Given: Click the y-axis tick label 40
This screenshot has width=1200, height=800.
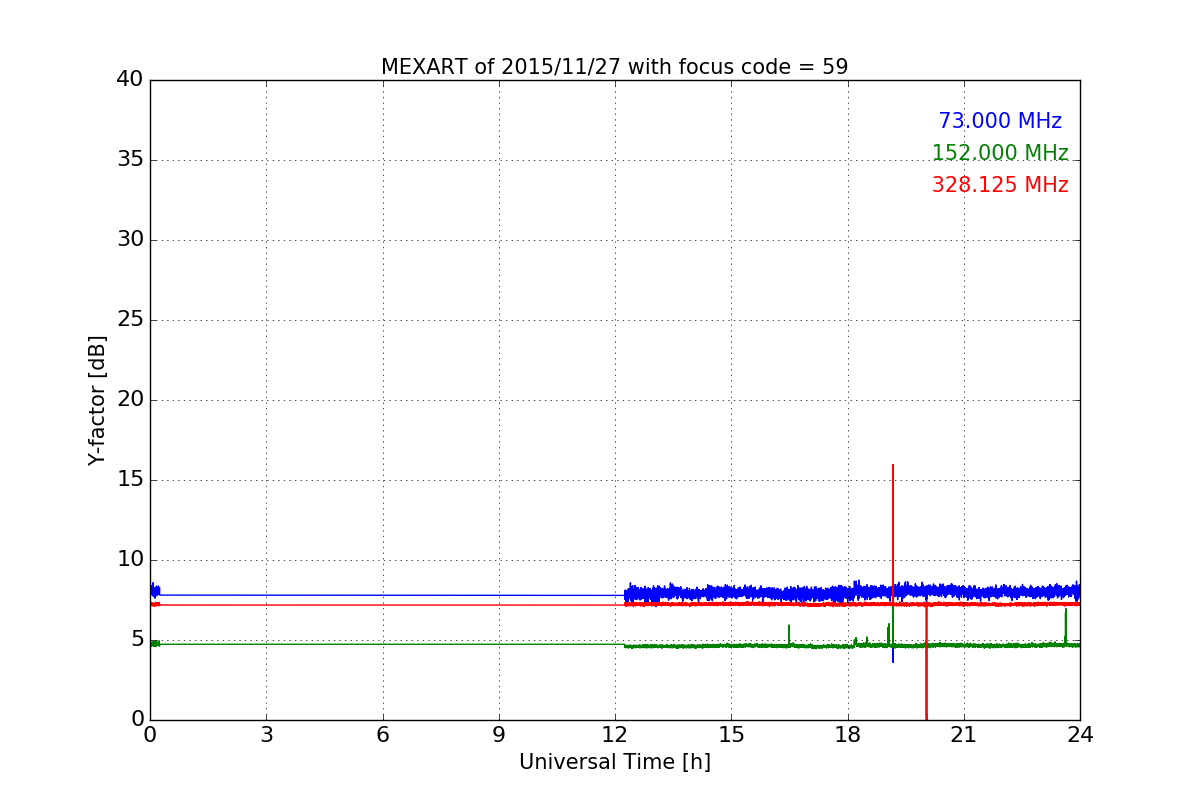Looking at the screenshot, I should pos(130,79).
